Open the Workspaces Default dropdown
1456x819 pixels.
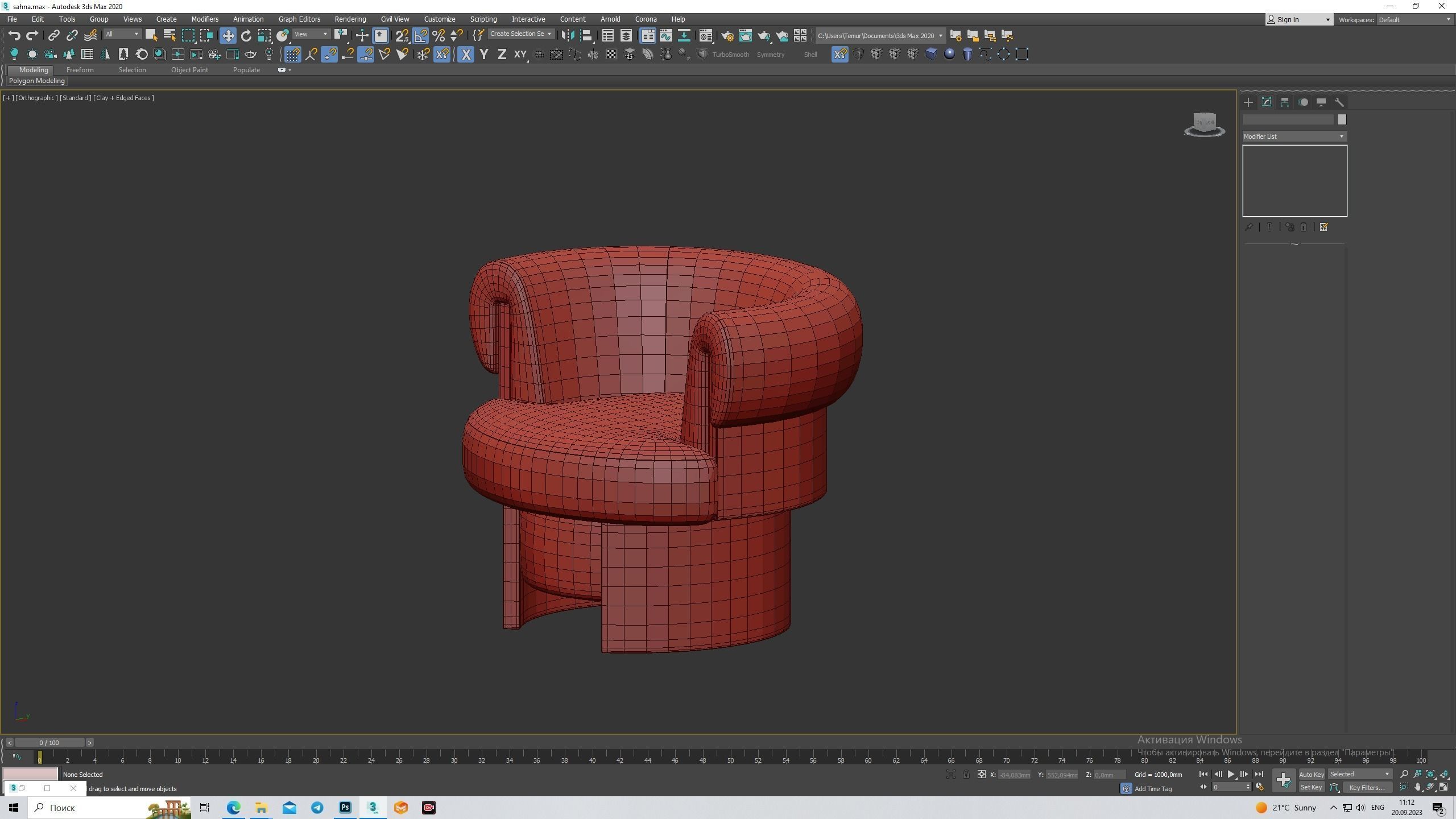tap(1414, 20)
